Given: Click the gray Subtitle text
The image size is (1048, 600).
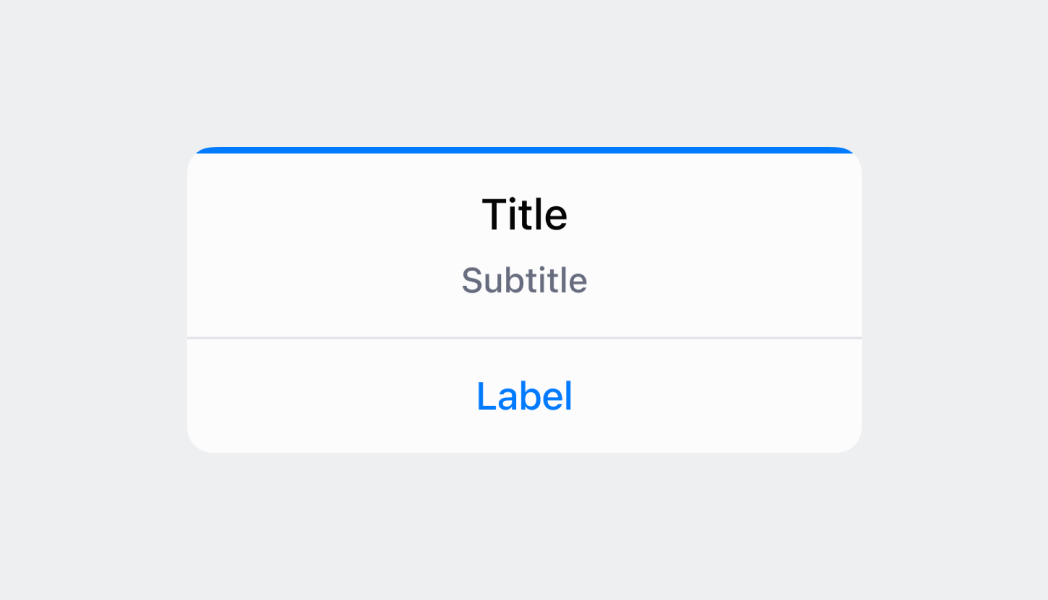Looking at the screenshot, I should [x=524, y=280].
